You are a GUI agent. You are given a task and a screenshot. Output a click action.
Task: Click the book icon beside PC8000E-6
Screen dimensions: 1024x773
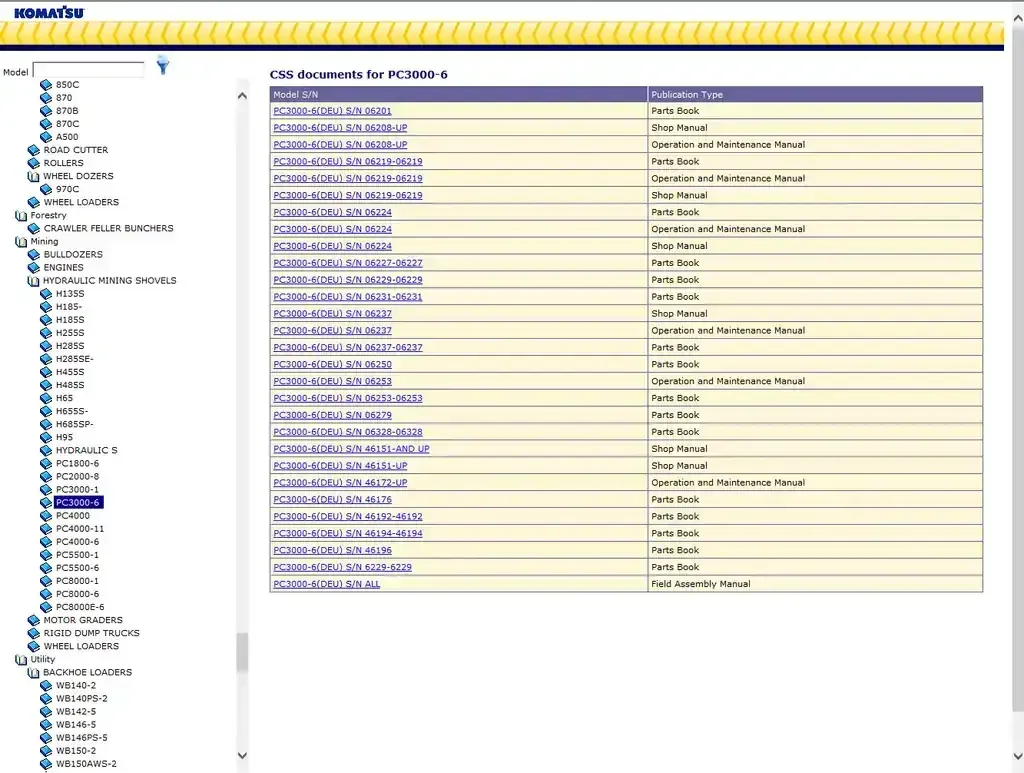point(46,607)
